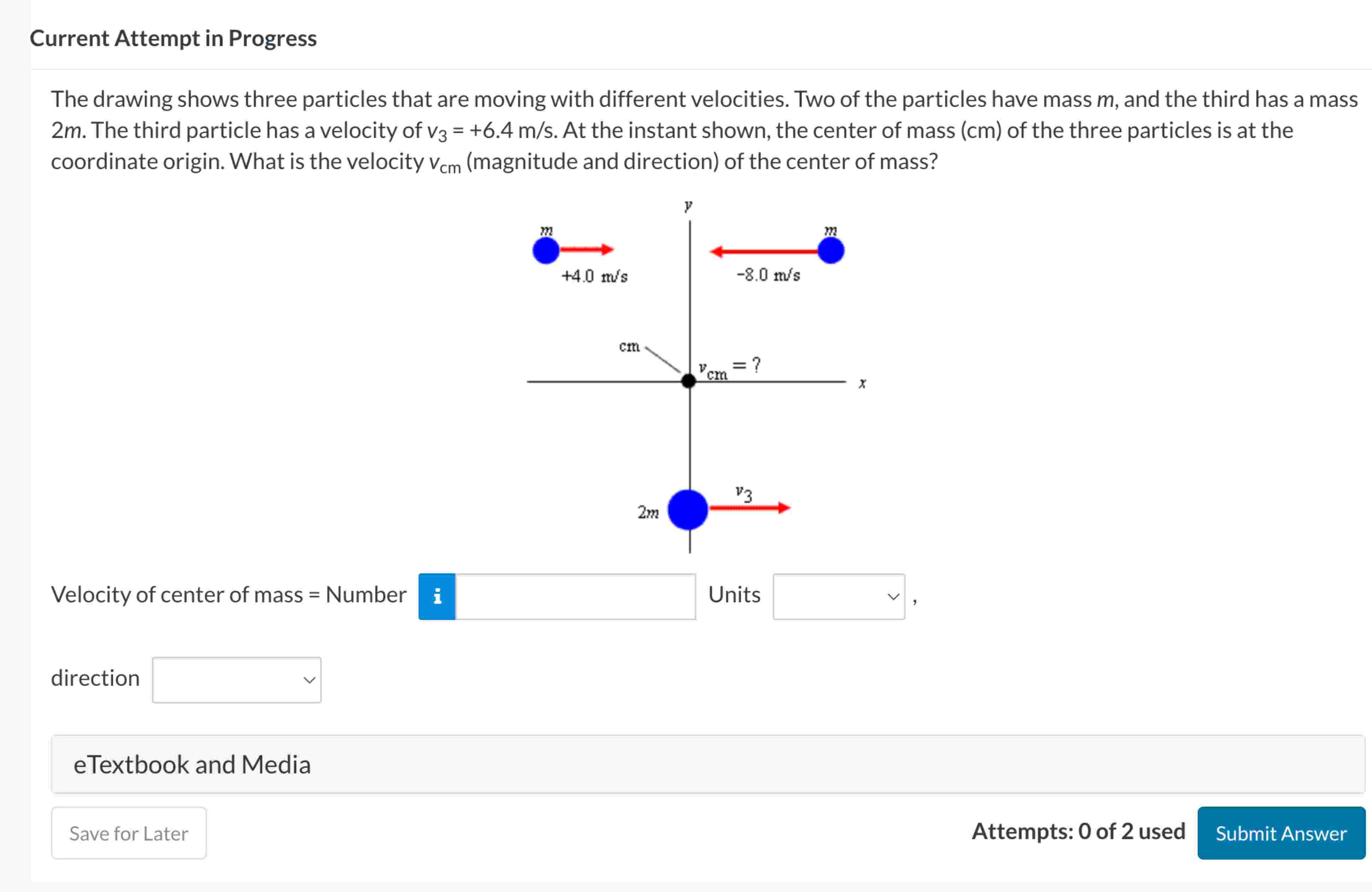Click the left mass m particle icon
1372x892 pixels.
545,250
